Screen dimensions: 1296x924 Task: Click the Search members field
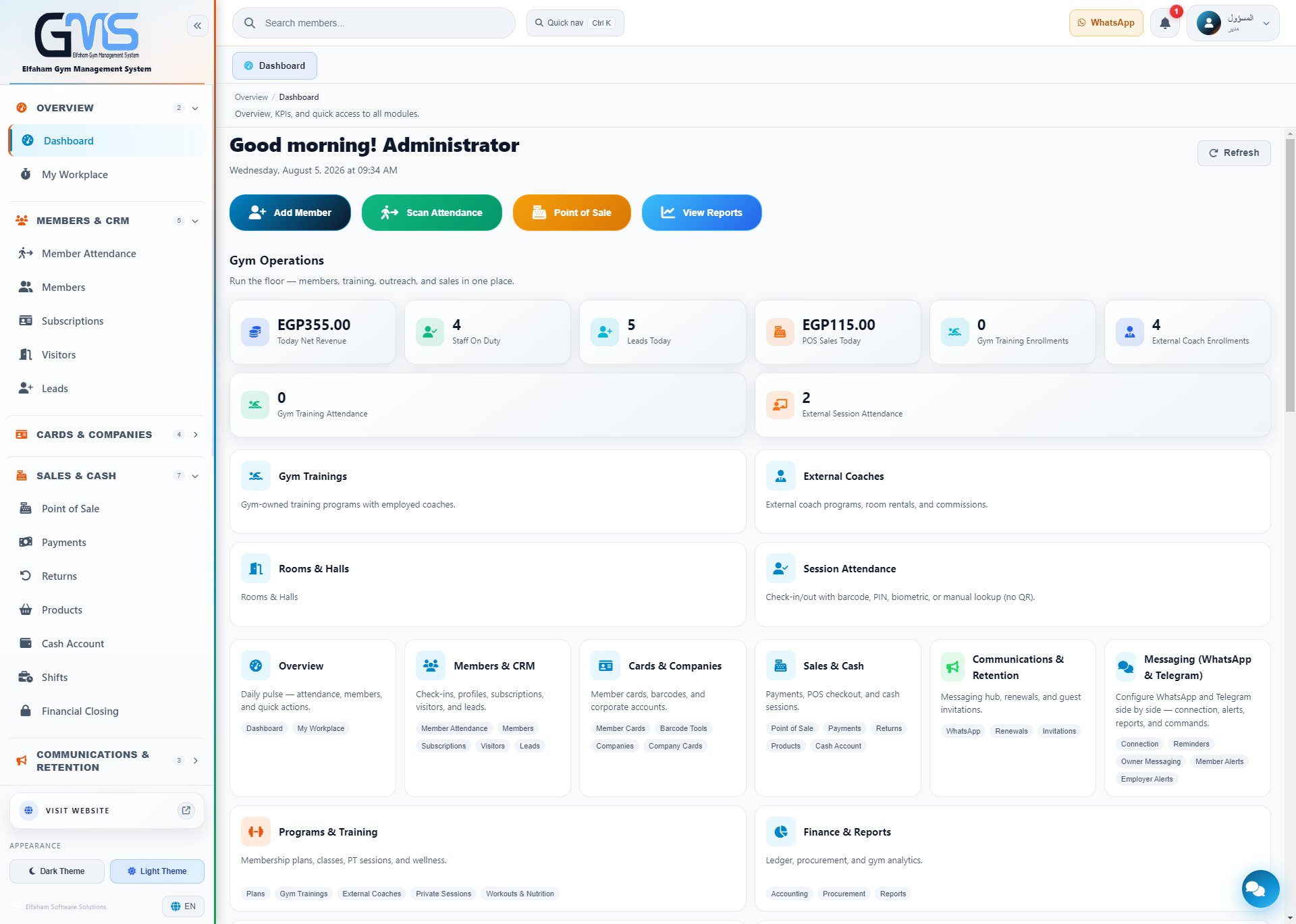(374, 23)
